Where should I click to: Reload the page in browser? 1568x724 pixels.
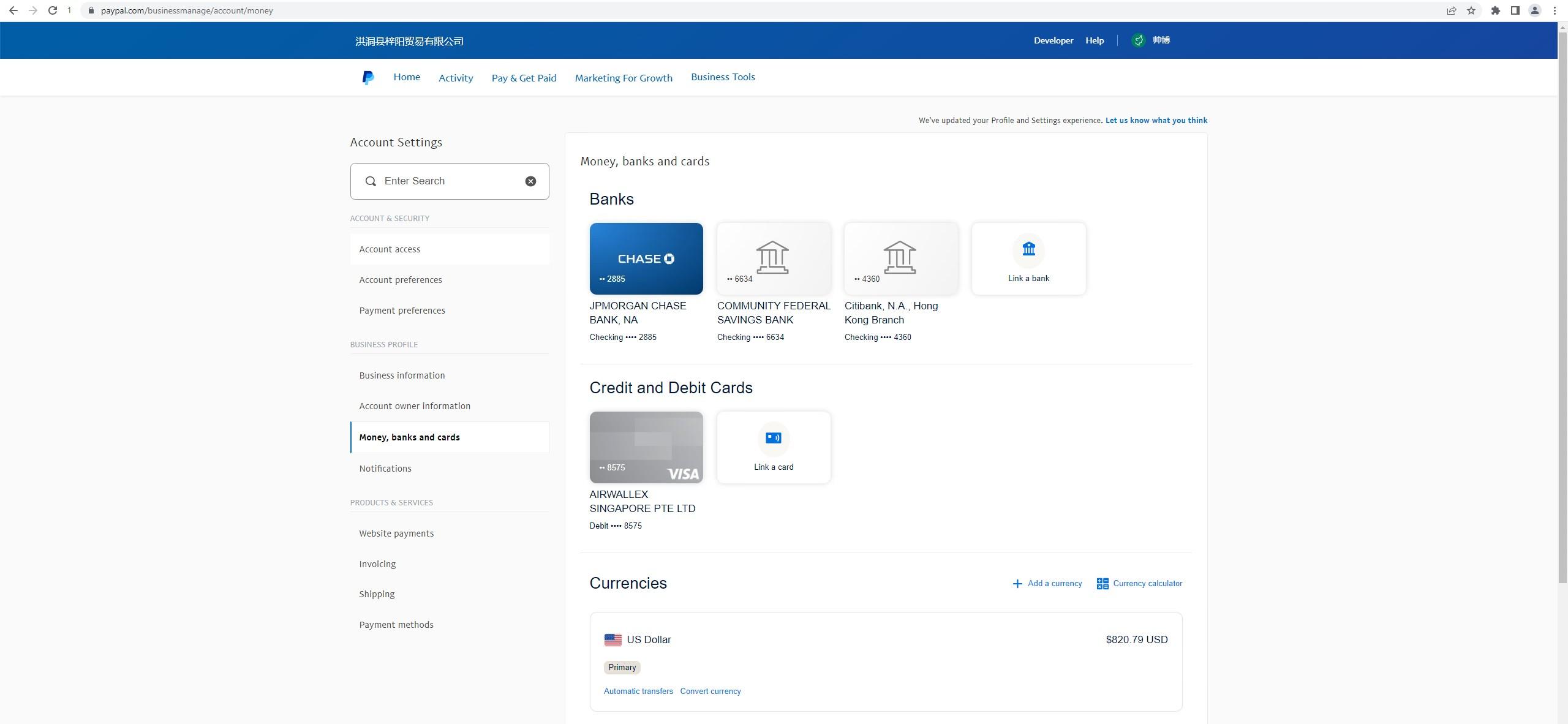[53, 10]
